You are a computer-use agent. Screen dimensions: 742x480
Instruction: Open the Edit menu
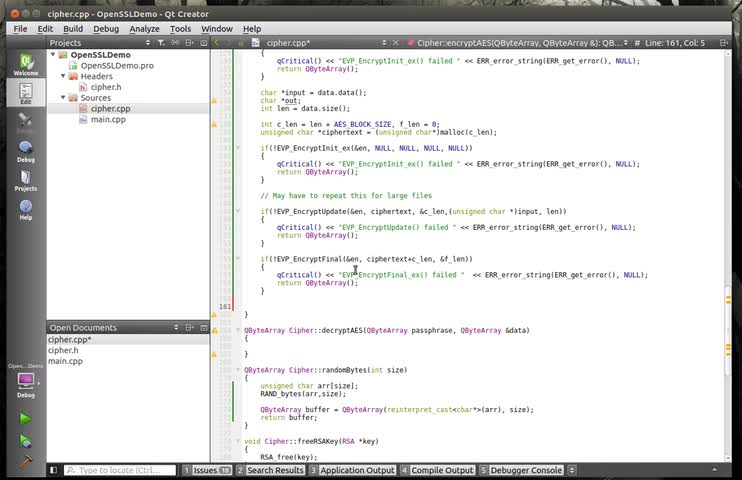(45, 29)
